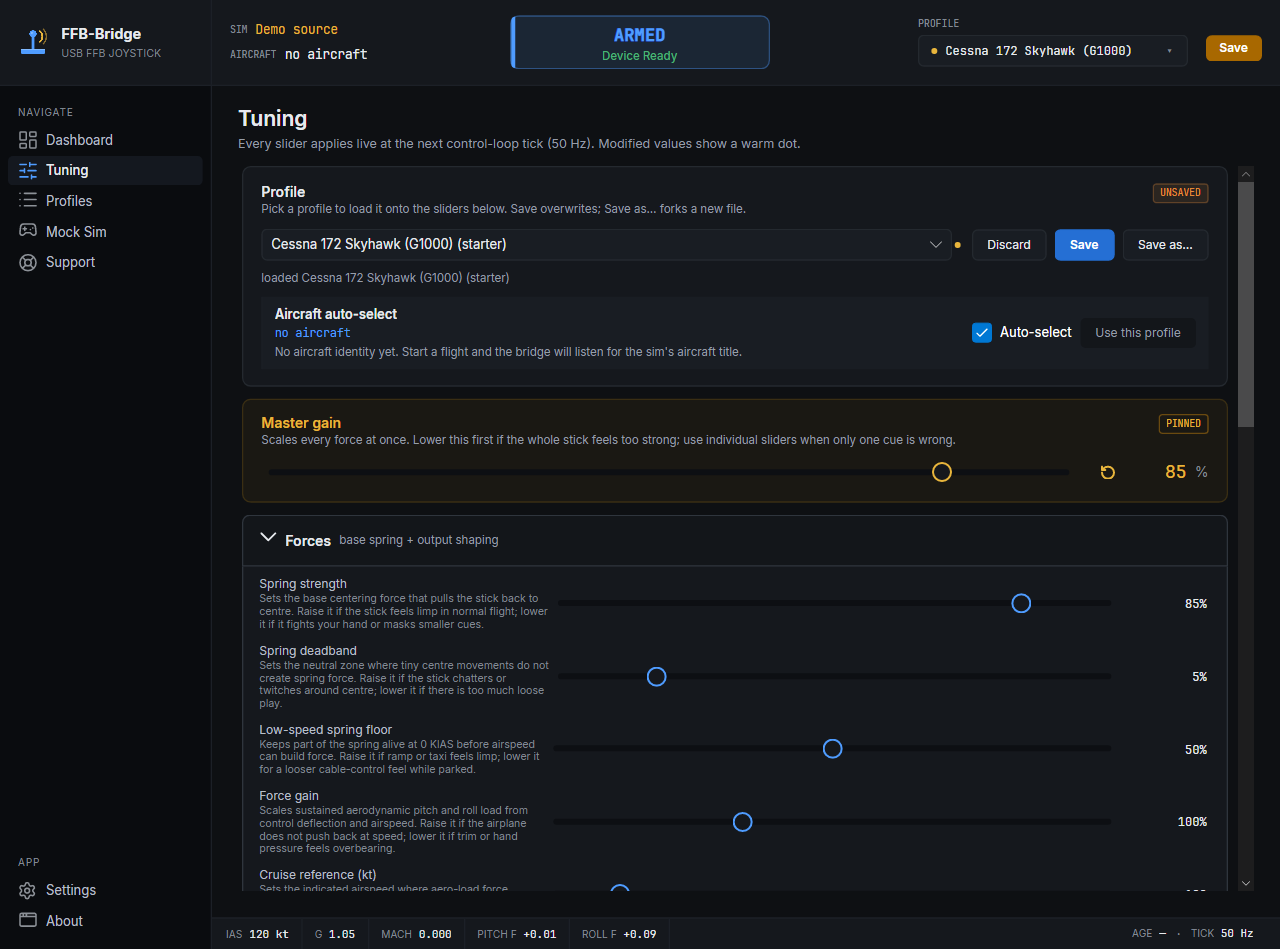Click the Profiles list icon in sidebar
1280x949 pixels.
pyautogui.click(x=28, y=201)
